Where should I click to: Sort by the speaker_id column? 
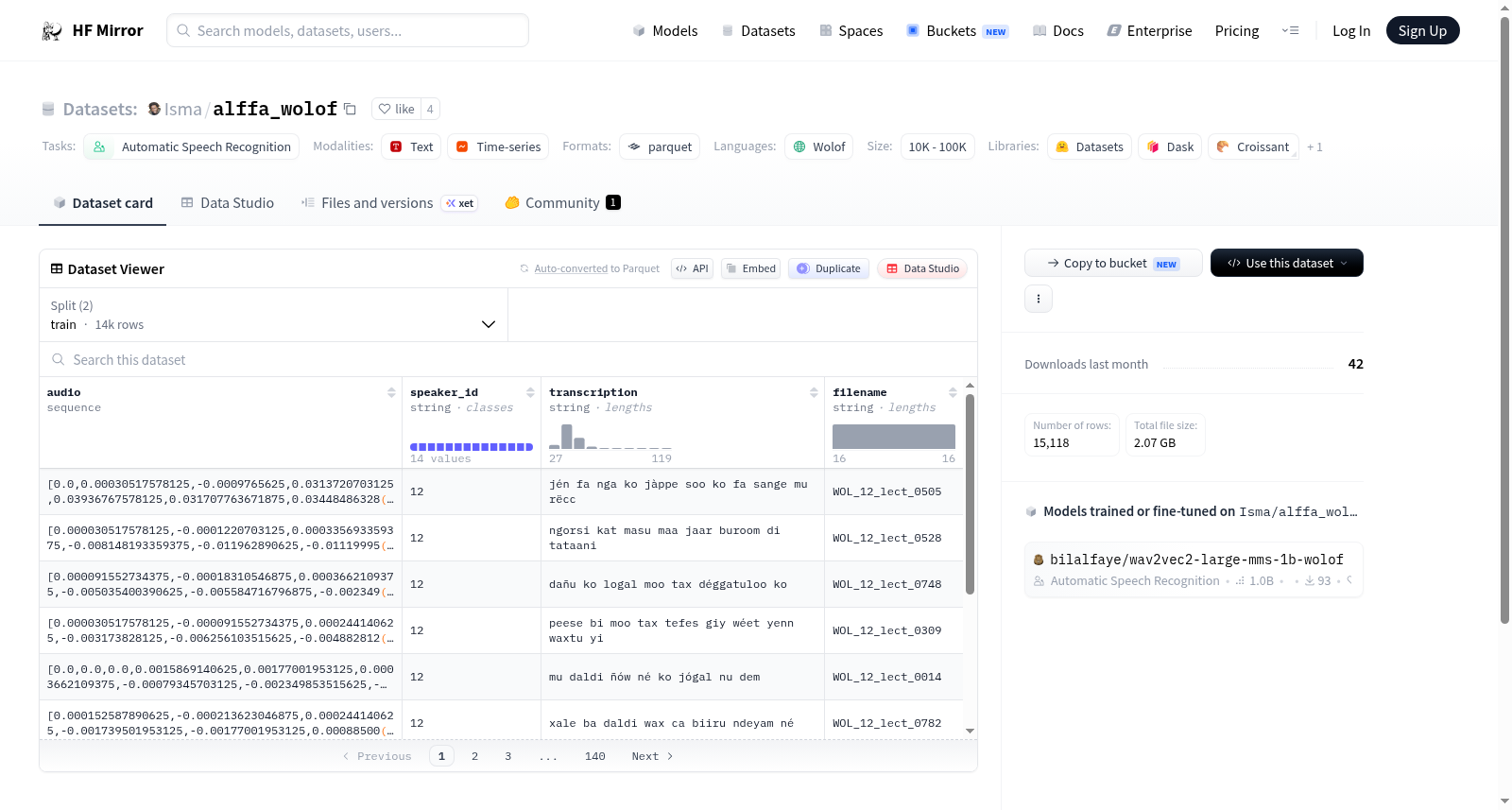(530, 392)
